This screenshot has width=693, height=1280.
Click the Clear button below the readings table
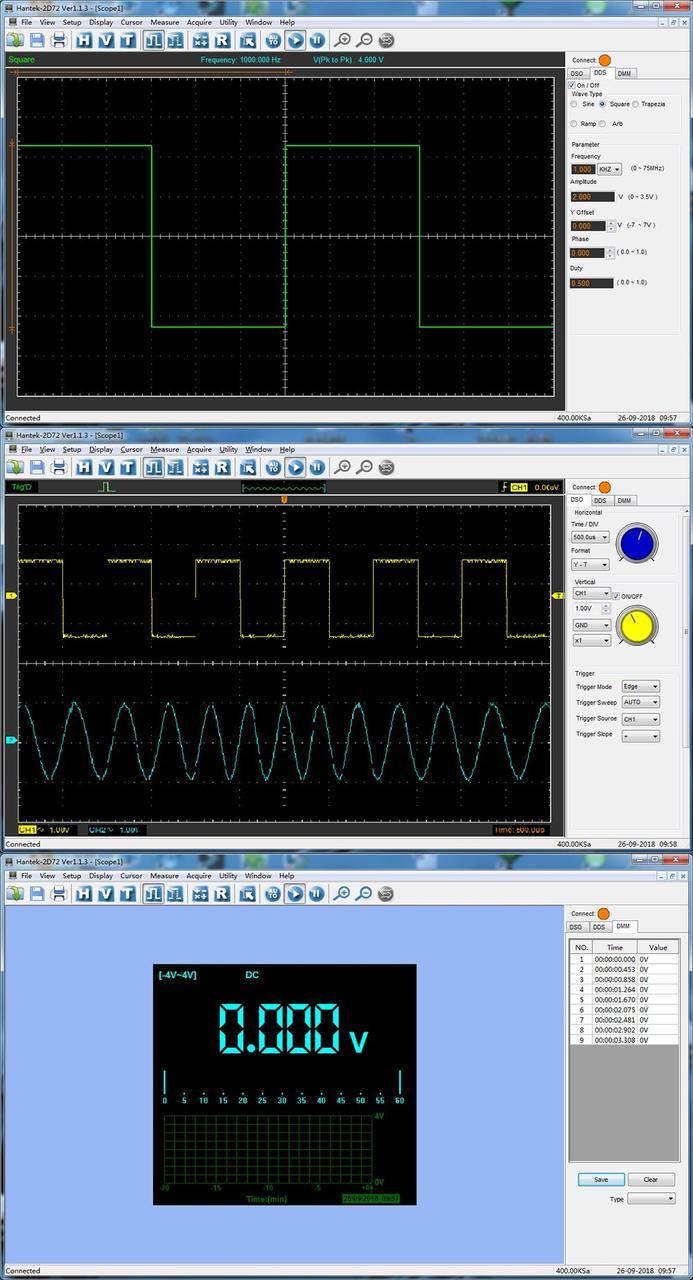[x=651, y=1180]
